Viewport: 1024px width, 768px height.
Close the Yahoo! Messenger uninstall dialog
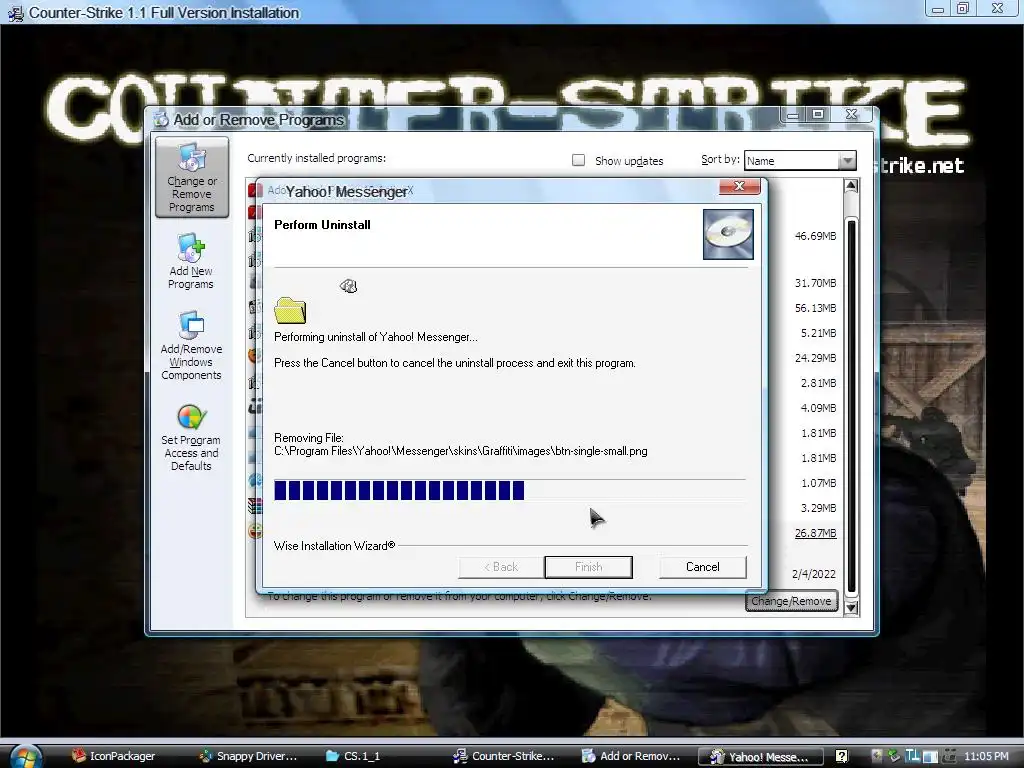click(x=739, y=186)
